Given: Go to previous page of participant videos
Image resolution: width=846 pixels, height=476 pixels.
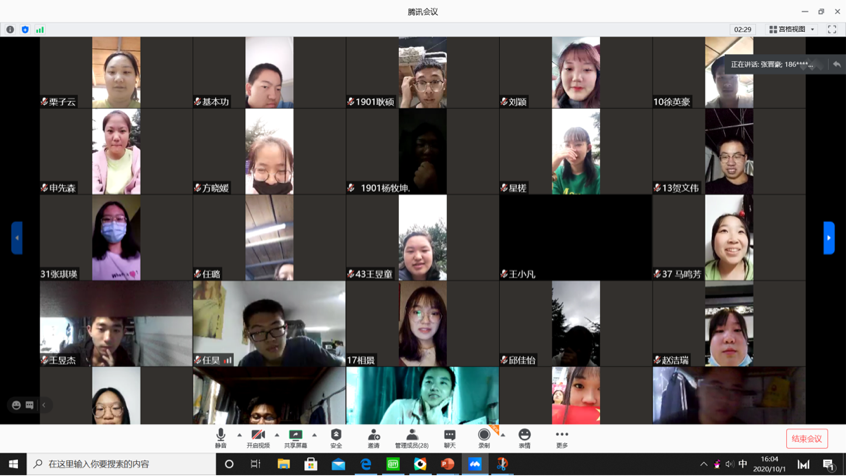Looking at the screenshot, I should tap(17, 238).
